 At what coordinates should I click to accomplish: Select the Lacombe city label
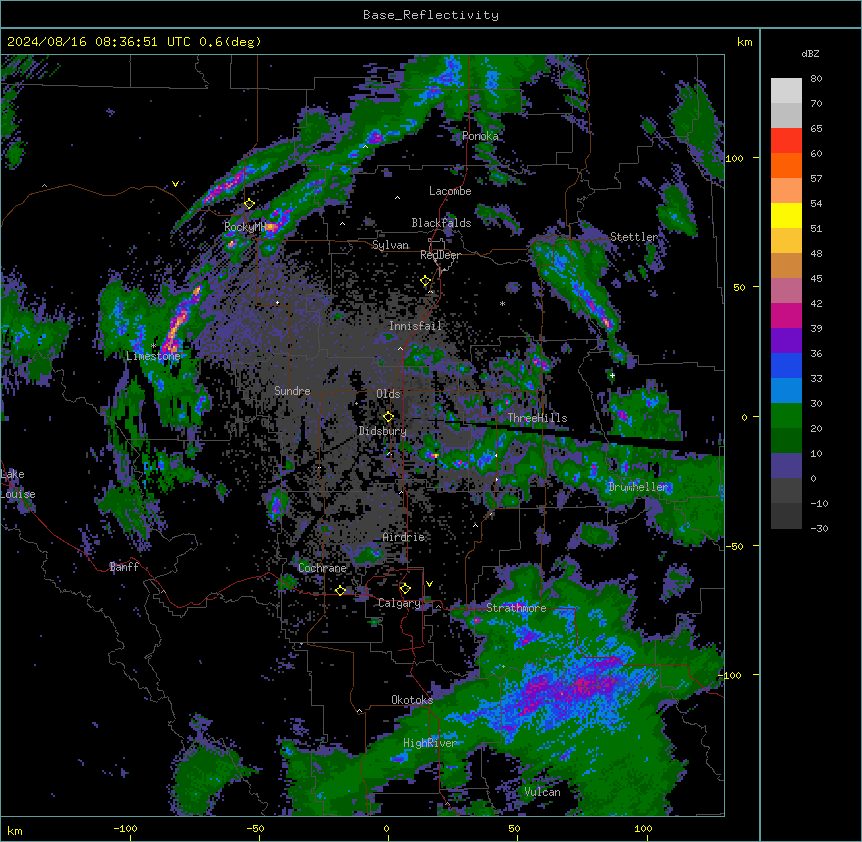tap(450, 191)
